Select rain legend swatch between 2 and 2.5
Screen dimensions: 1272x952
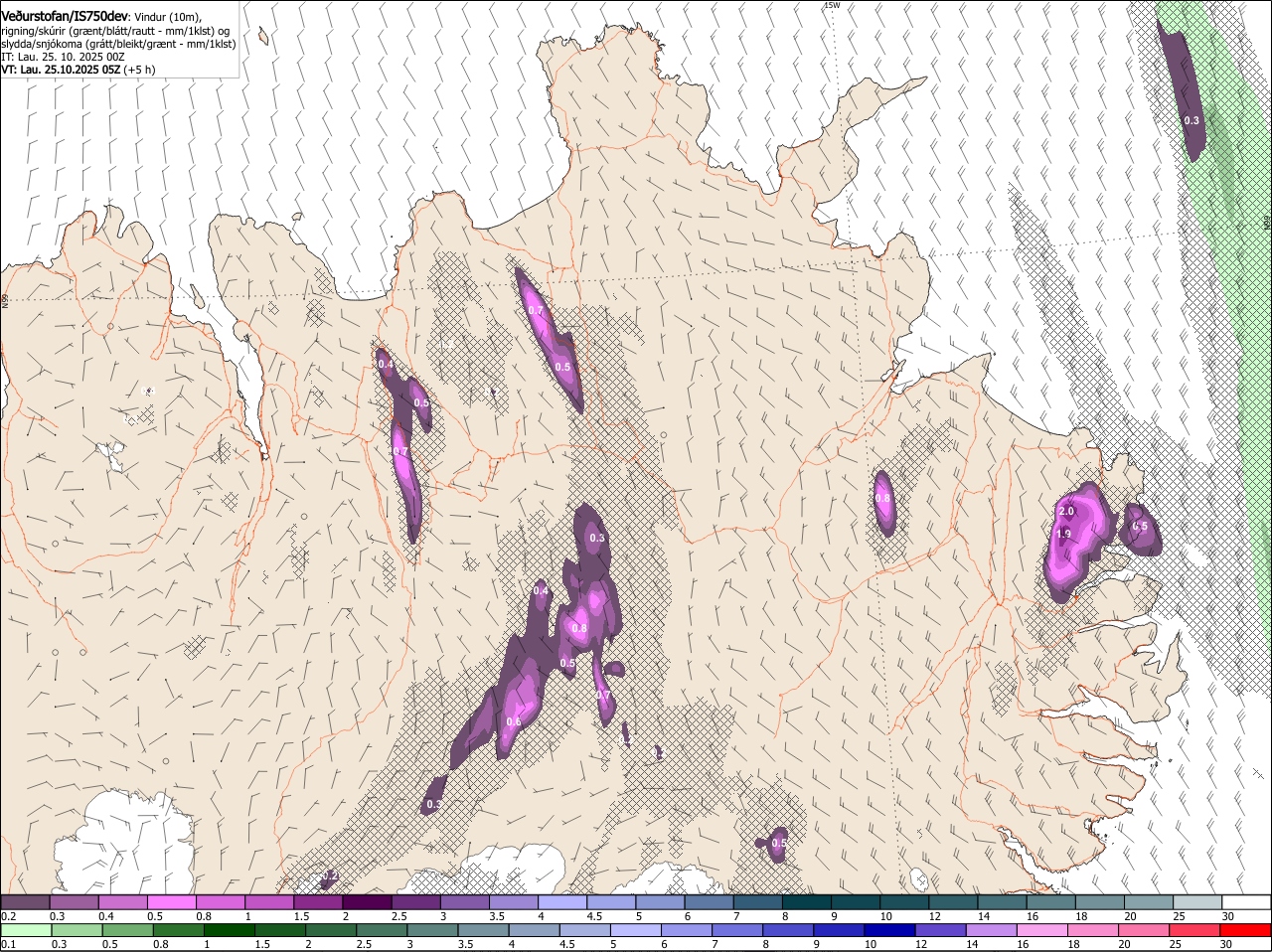331,930
